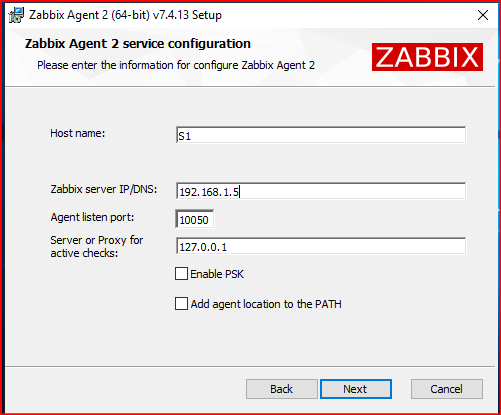The image size is (501, 415).
Task: Focus the Host name field containing S1
Action: click(x=321, y=135)
